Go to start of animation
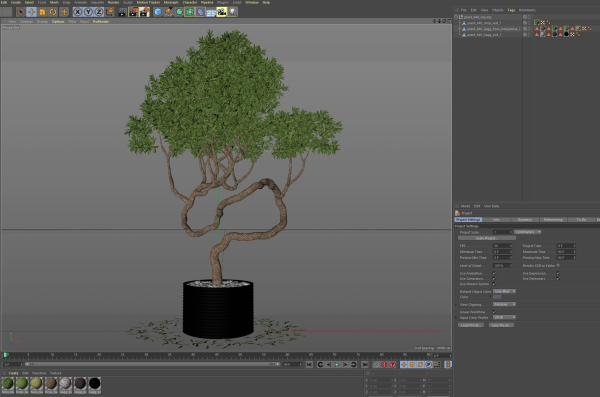This screenshot has width=600, height=397. coord(309,364)
